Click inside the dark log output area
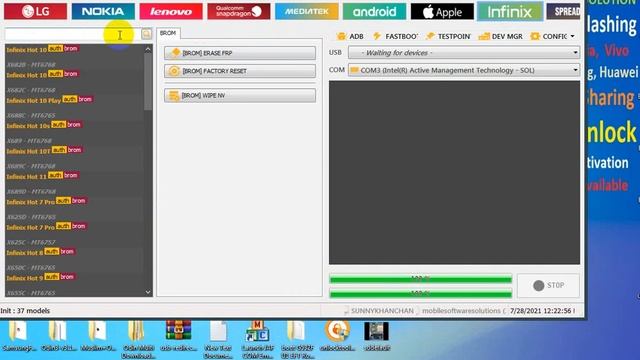640x360 pixels. 454,172
